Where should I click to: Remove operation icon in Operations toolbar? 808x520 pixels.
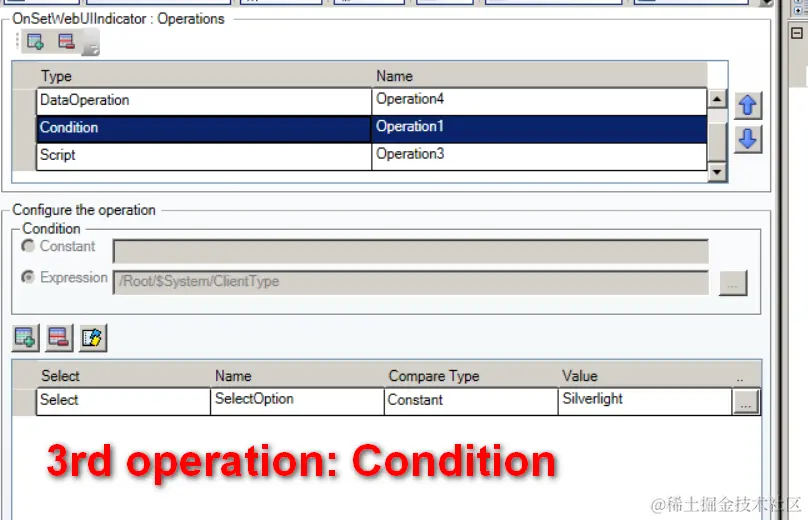tap(66, 41)
